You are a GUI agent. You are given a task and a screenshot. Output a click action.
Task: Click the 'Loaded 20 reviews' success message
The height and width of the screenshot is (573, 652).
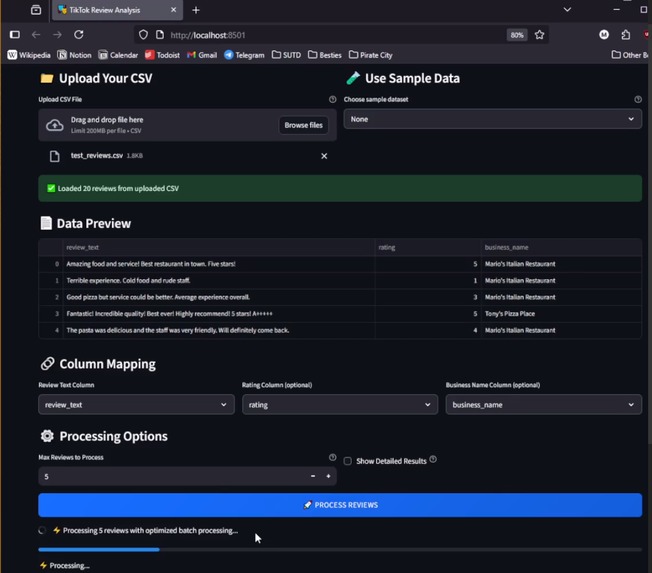tap(340, 188)
